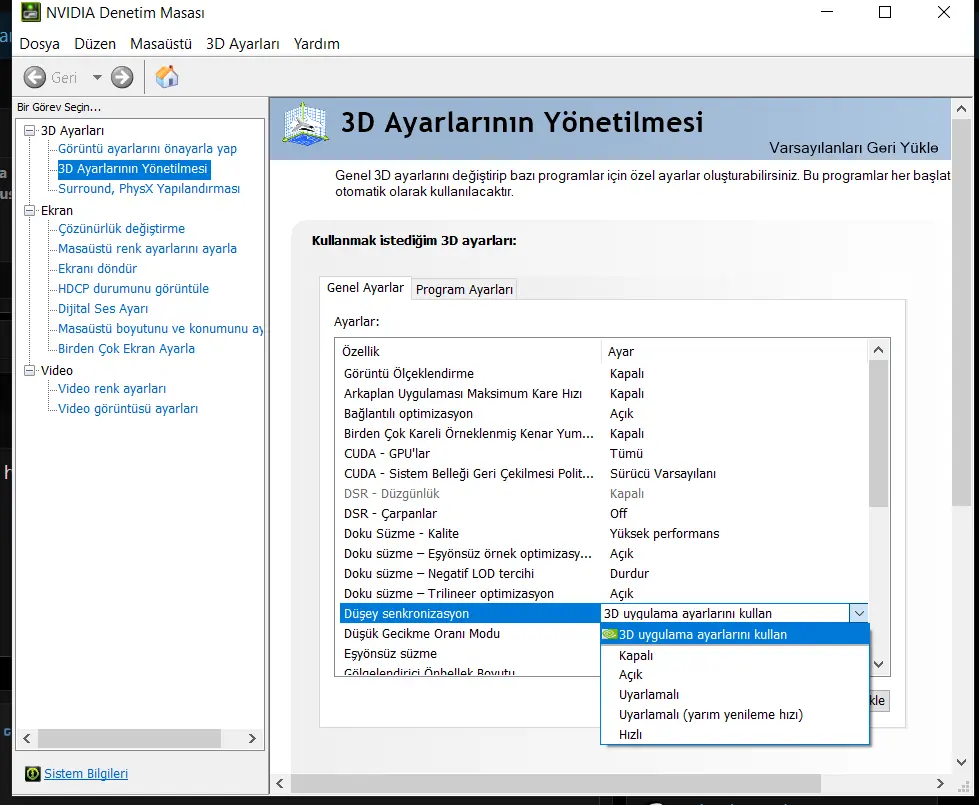Choose Hızlı in dropdown list
Screen dimensions: 979x805
pos(735,734)
